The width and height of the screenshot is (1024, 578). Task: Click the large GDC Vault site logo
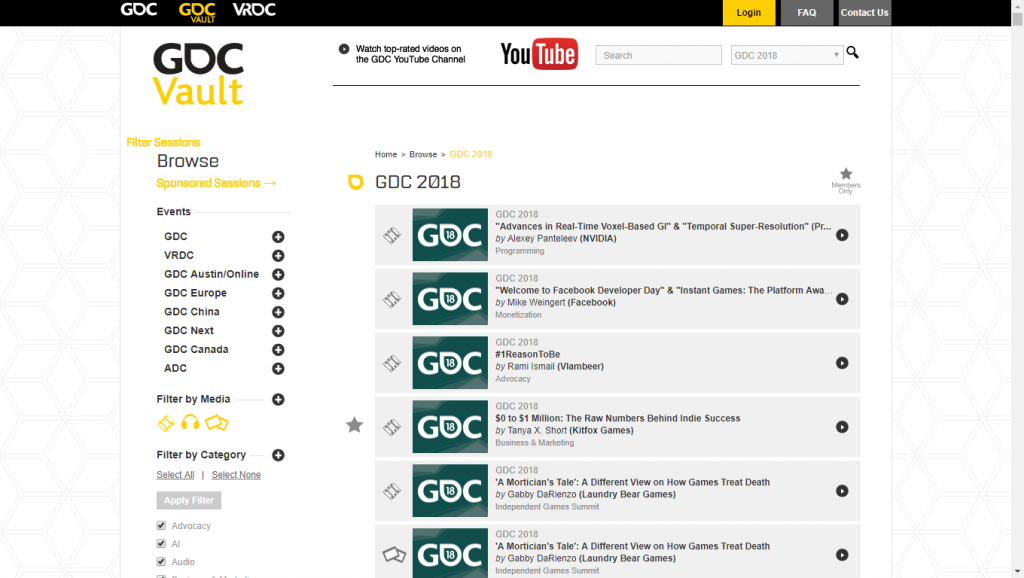click(198, 74)
